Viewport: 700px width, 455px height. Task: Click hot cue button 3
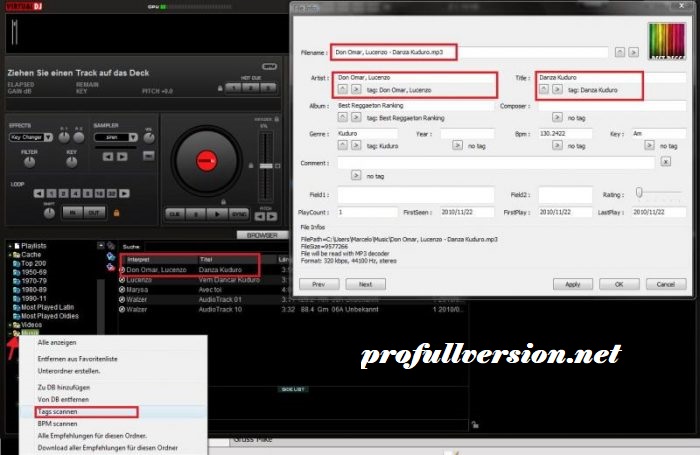pyautogui.click(x=268, y=88)
